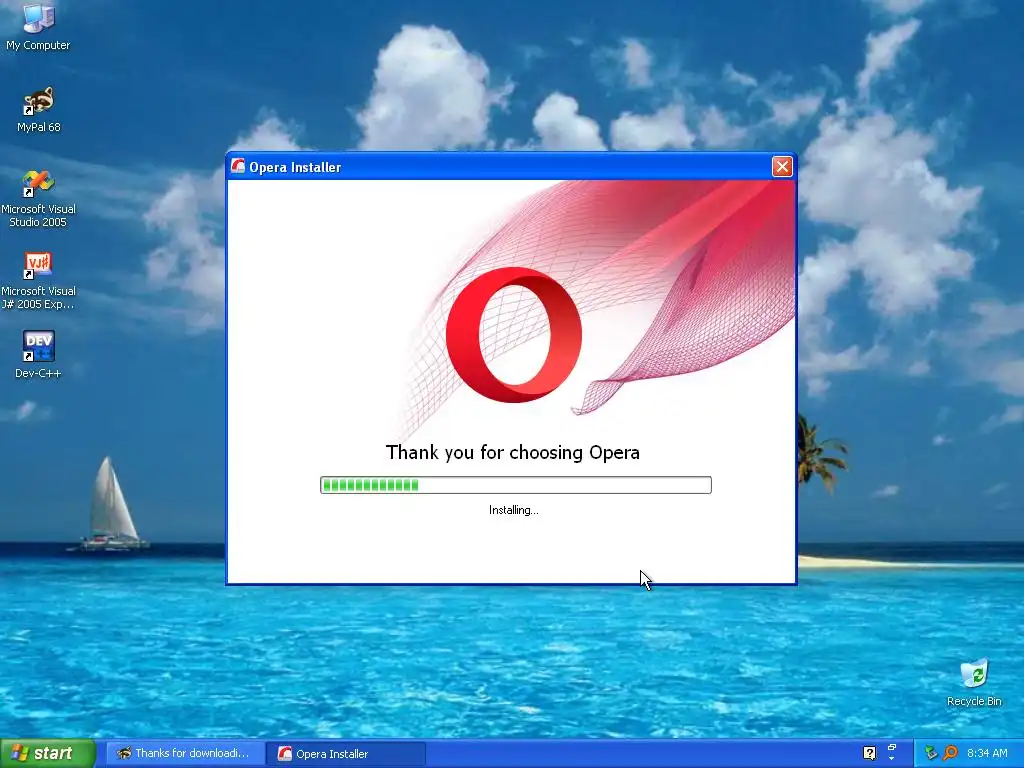The height and width of the screenshot is (768, 1024).
Task: Select Microsoft Visual J# 2005 Express shortcut
Action: point(38,281)
